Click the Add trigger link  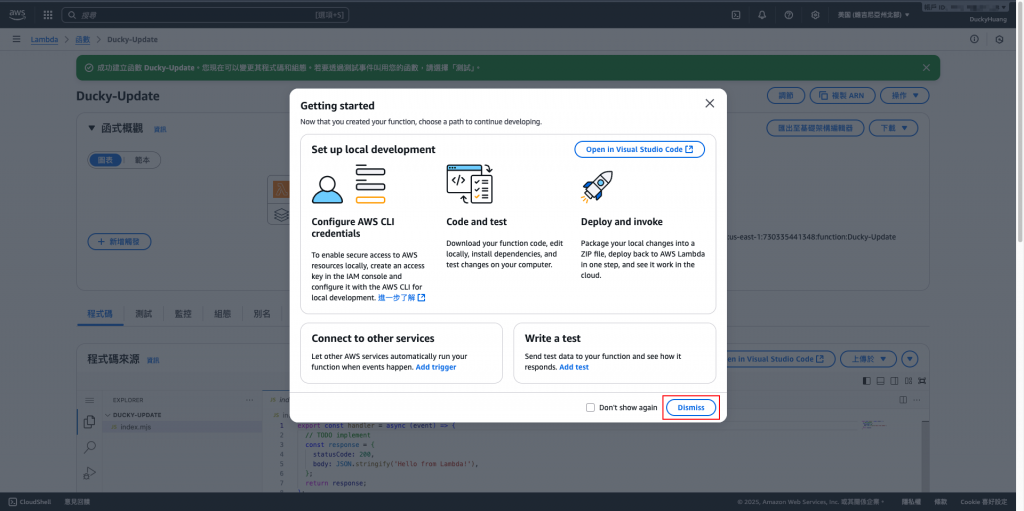click(x=436, y=367)
